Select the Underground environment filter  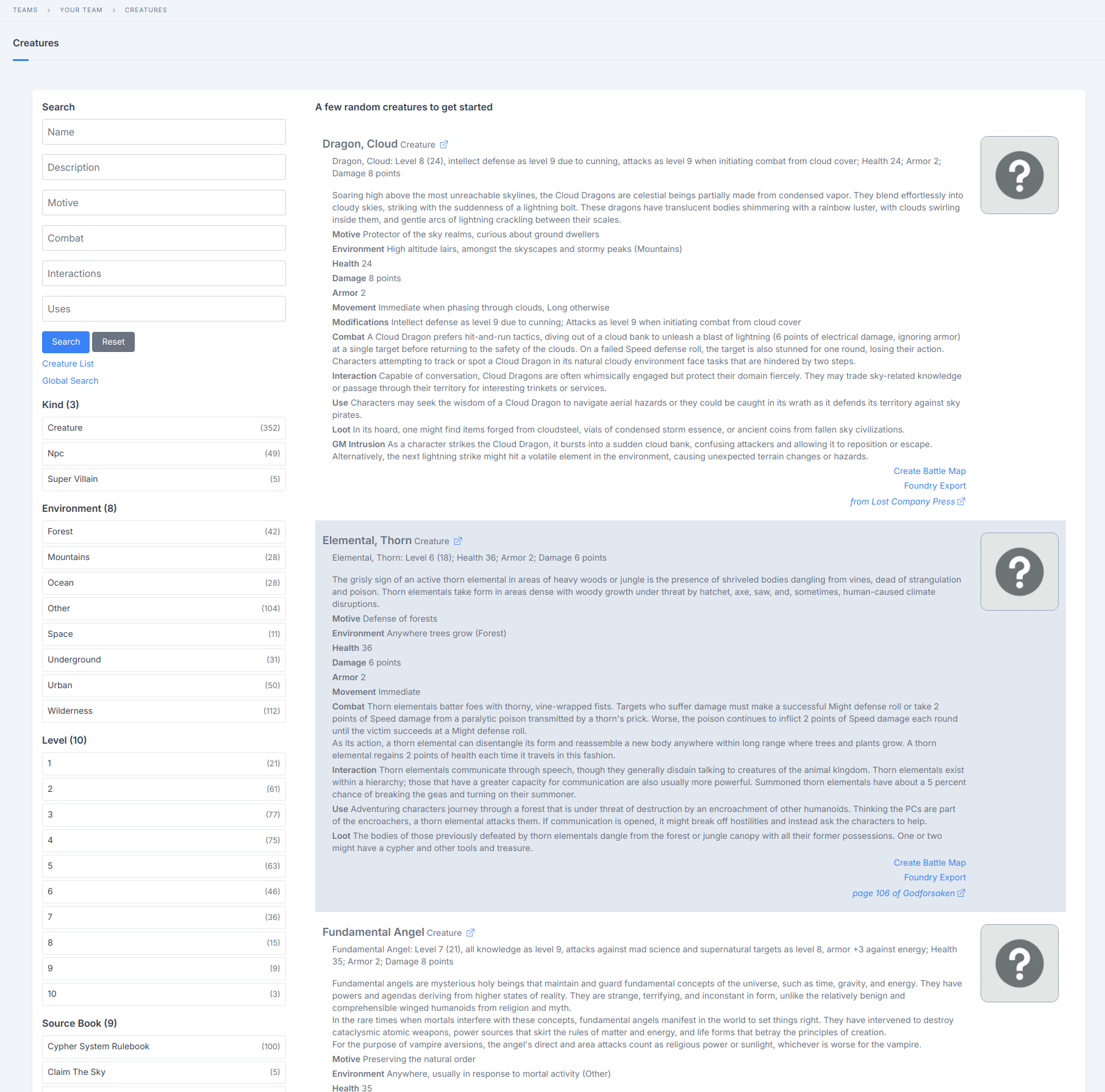163,660
